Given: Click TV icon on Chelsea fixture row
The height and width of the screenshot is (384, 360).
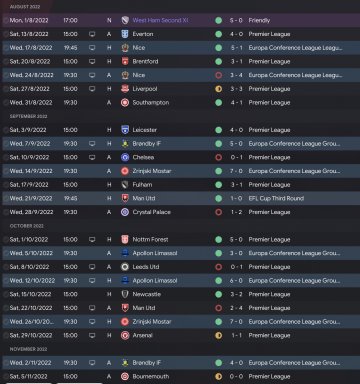Looking at the screenshot, I should (92, 157).
